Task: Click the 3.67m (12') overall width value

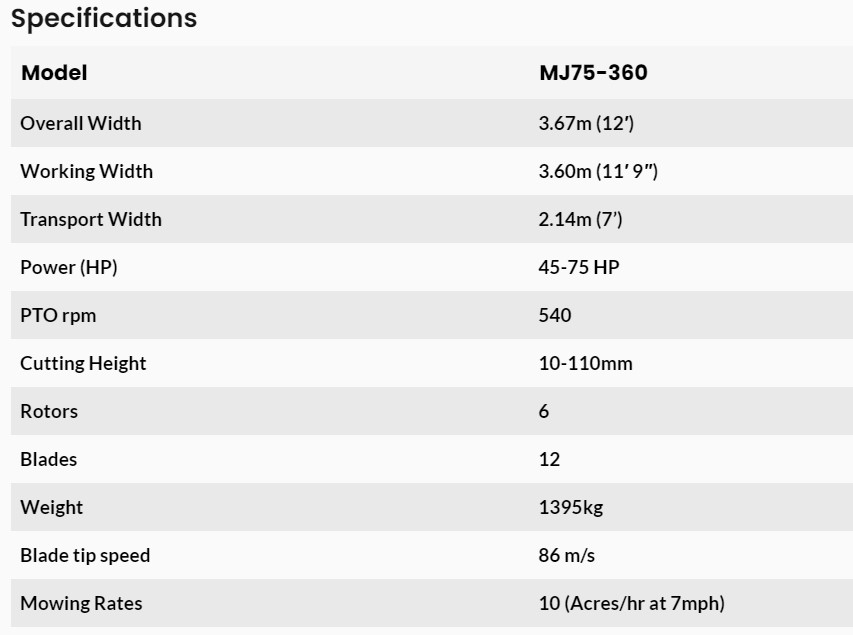Action: tap(587, 123)
